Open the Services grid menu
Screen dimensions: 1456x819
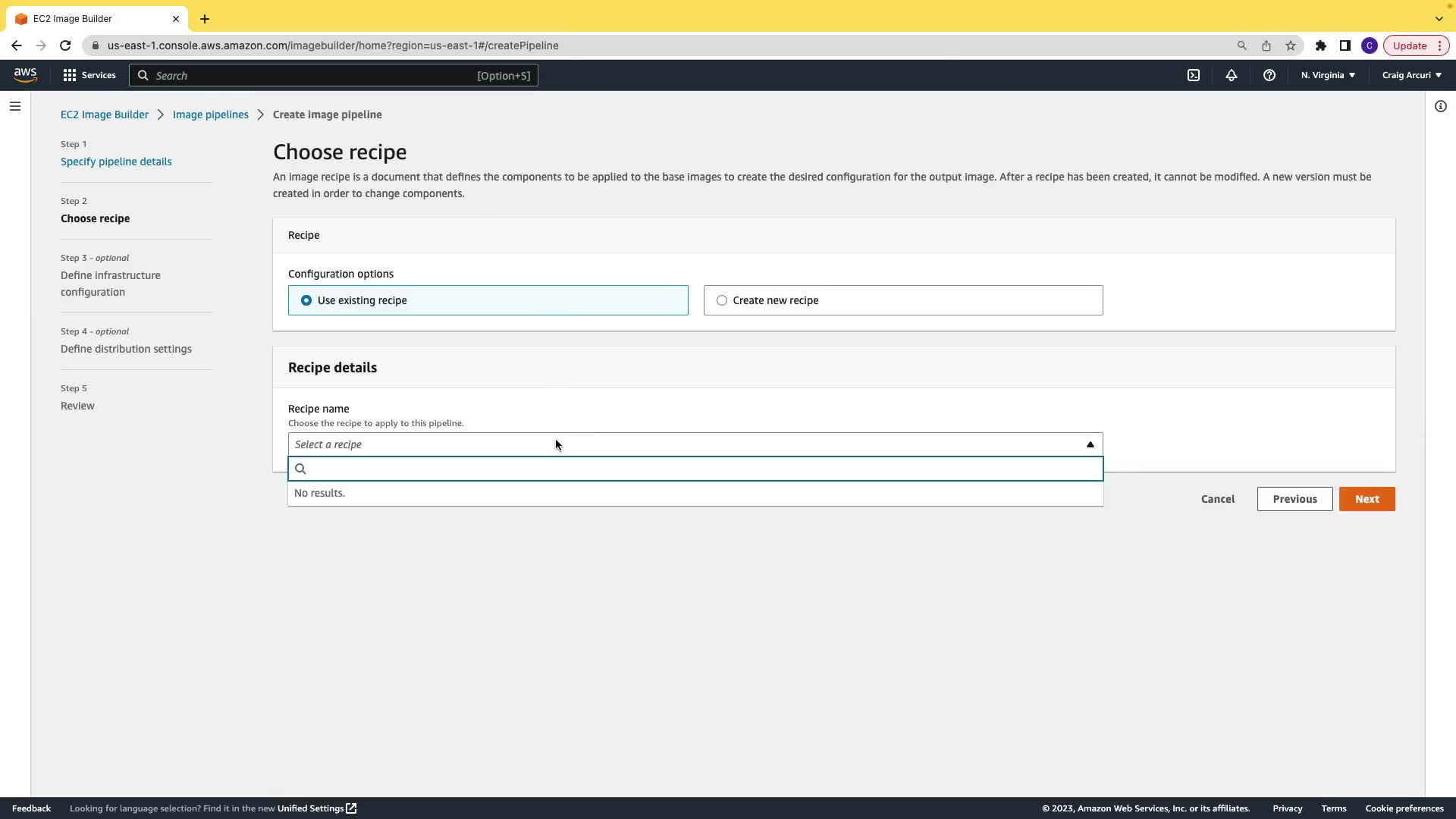(x=89, y=75)
